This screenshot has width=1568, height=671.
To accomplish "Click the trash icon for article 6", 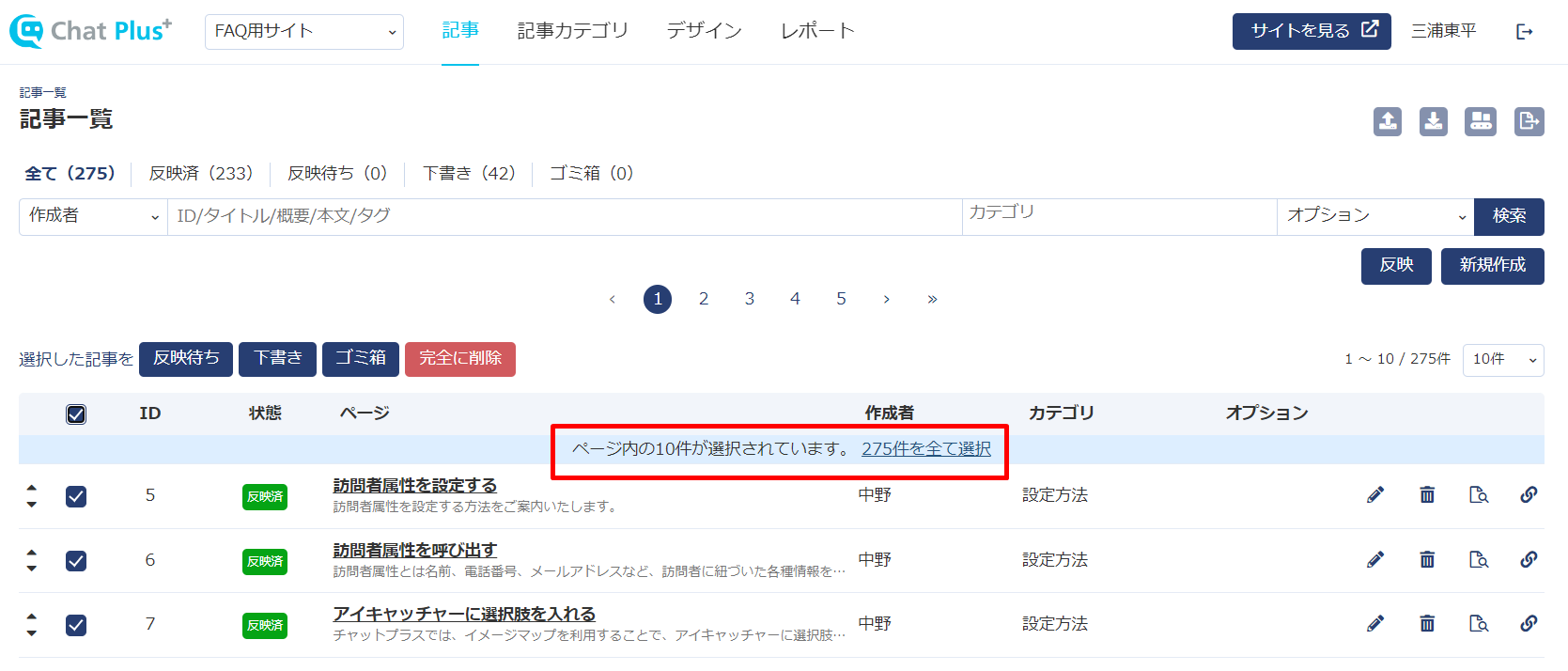I will 1427,560.
